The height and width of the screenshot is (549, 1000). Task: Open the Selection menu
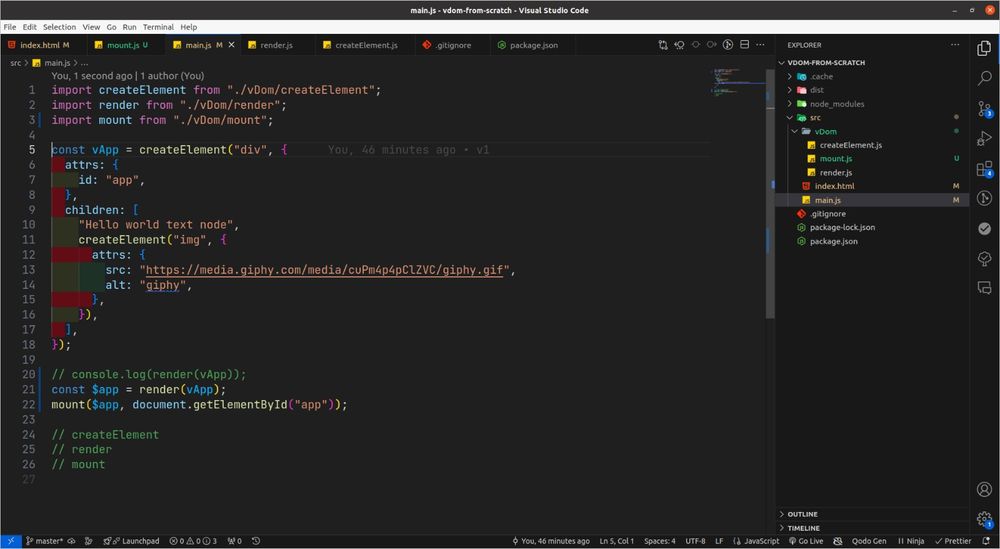click(59, 27)
